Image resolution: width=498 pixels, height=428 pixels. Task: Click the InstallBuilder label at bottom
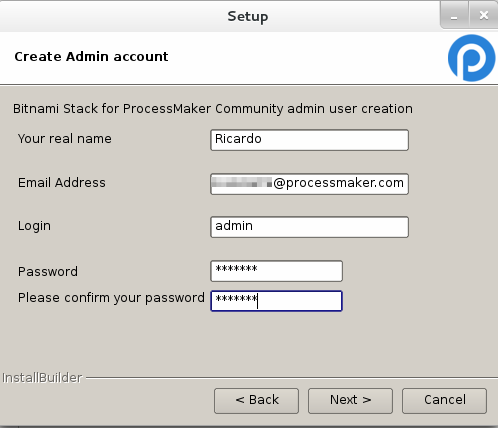coord(42,378)
